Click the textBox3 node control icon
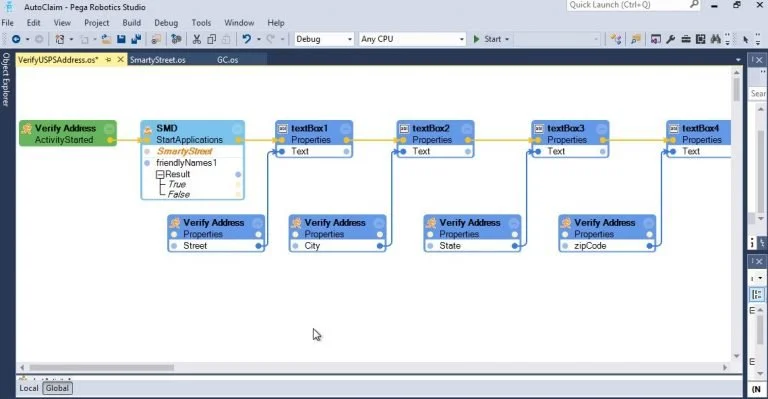The height and width of the screenshot is (399, 768). pos(539,128)
